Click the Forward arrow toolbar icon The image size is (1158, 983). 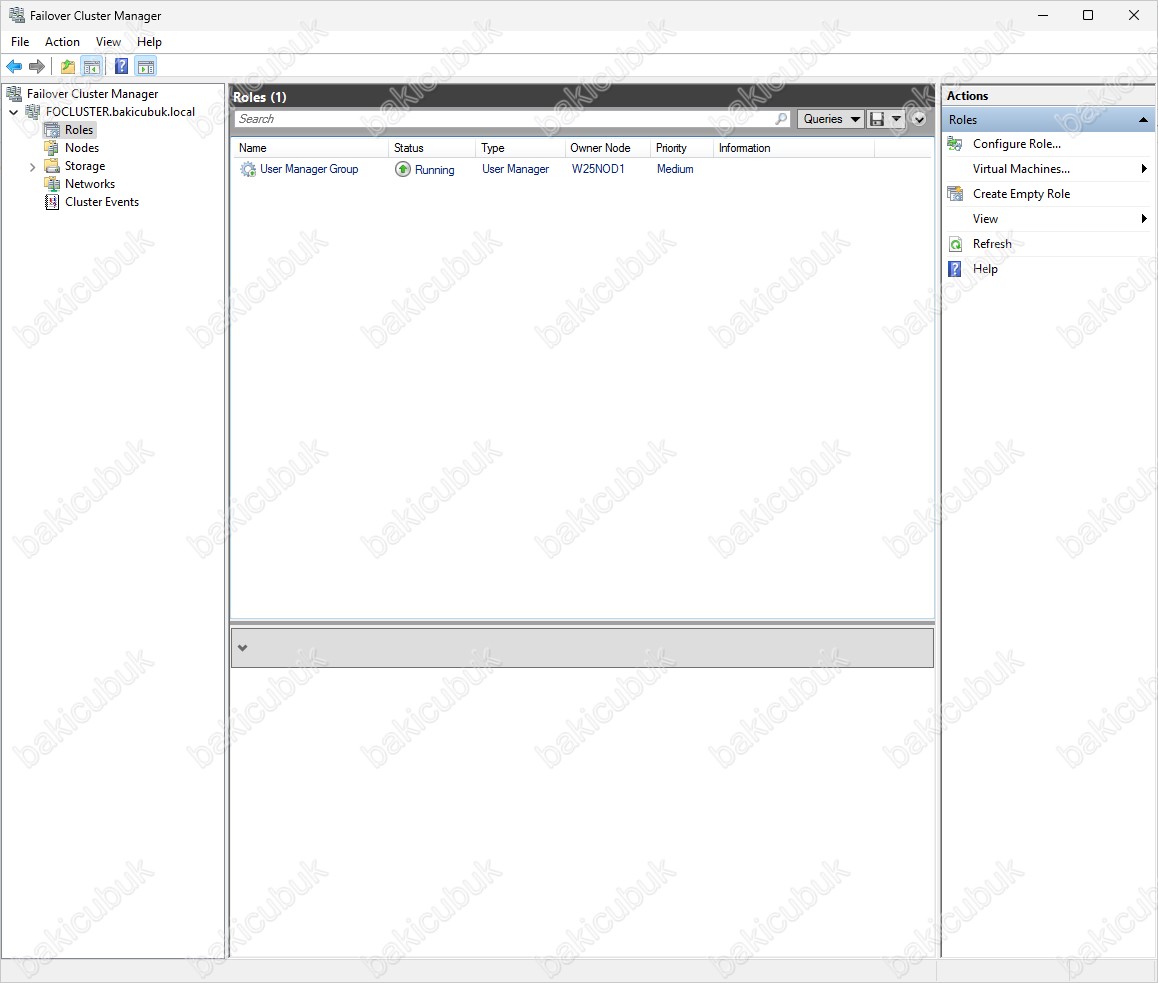click(x=36, y=66)
